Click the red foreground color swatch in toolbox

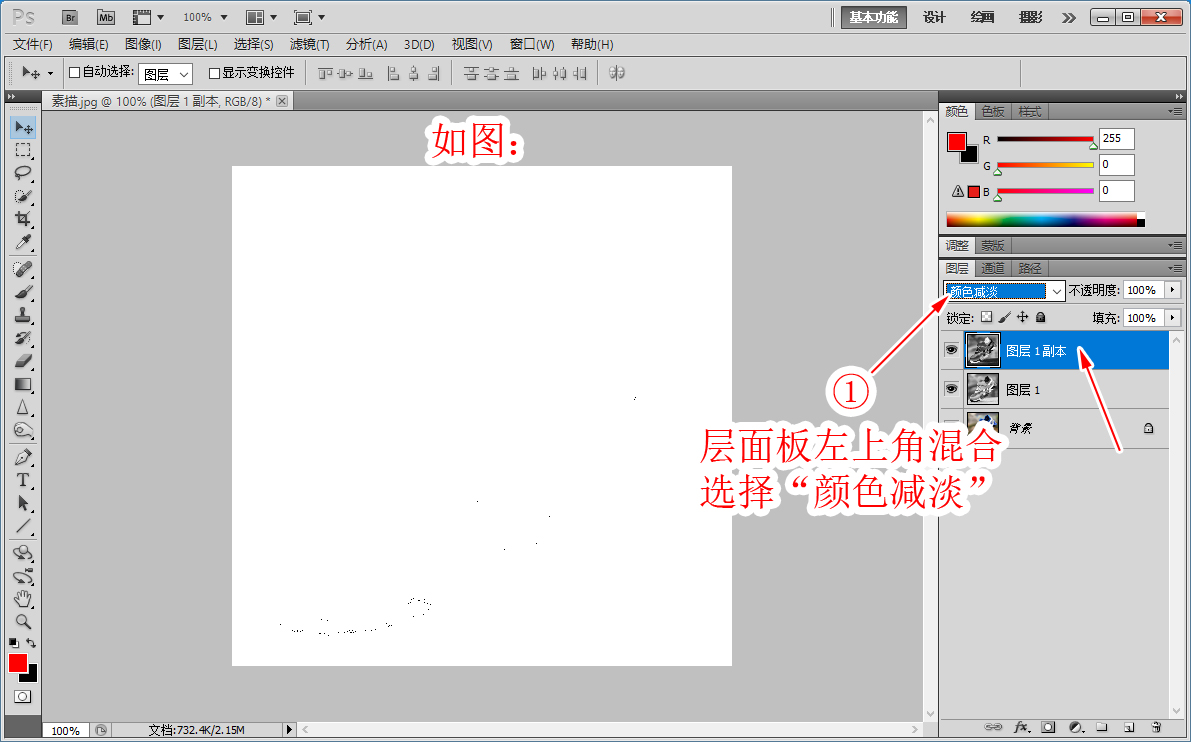18,663
